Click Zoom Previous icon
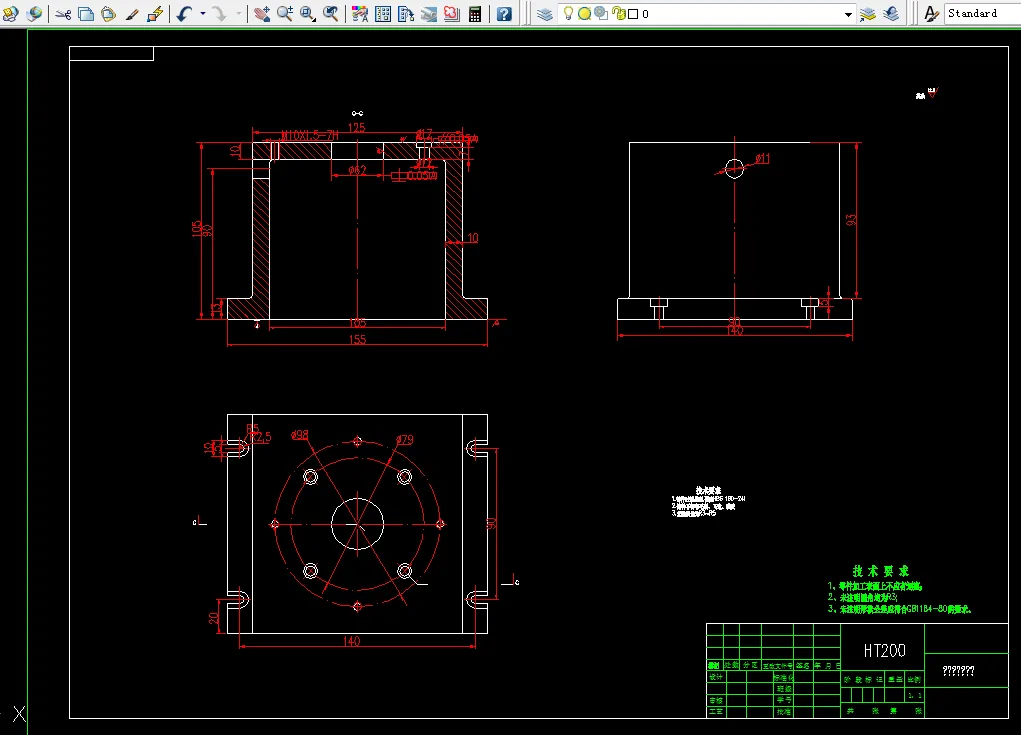This screenshot has width=1021, height=735. click(x=331, y=14)
